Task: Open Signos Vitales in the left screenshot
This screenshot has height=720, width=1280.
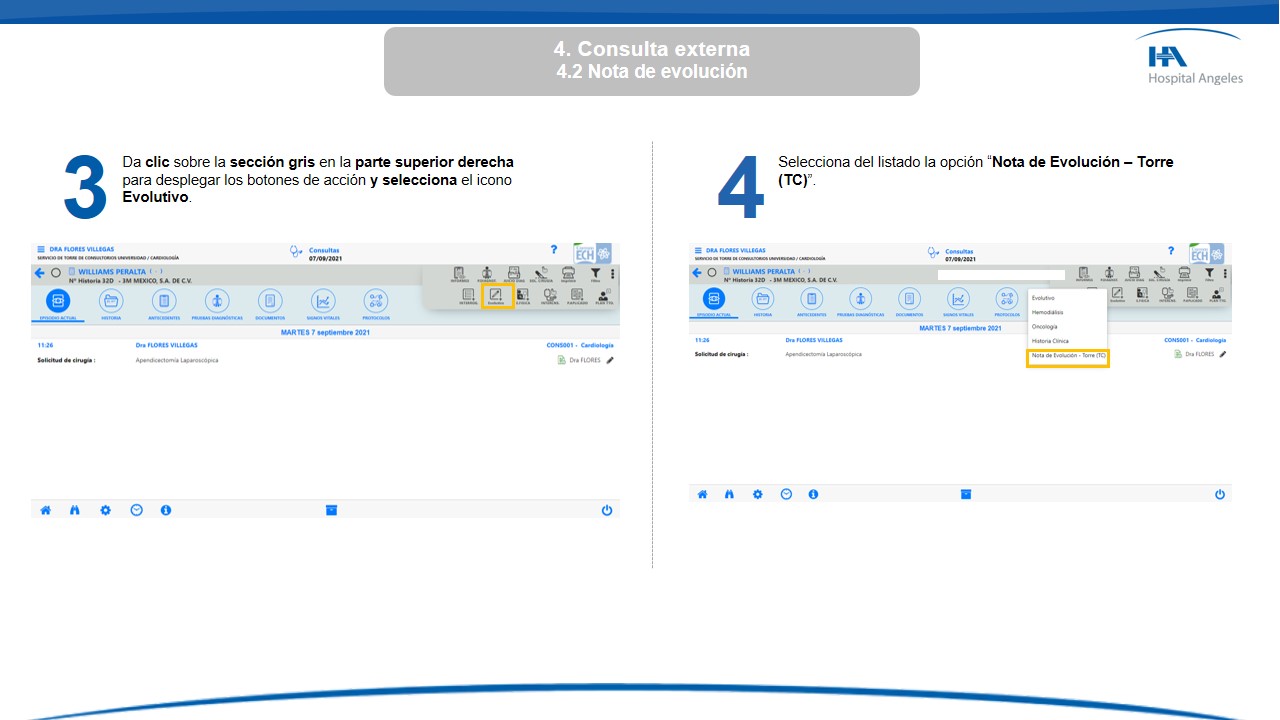Action: pyautogui.click(x=323, y=301)
